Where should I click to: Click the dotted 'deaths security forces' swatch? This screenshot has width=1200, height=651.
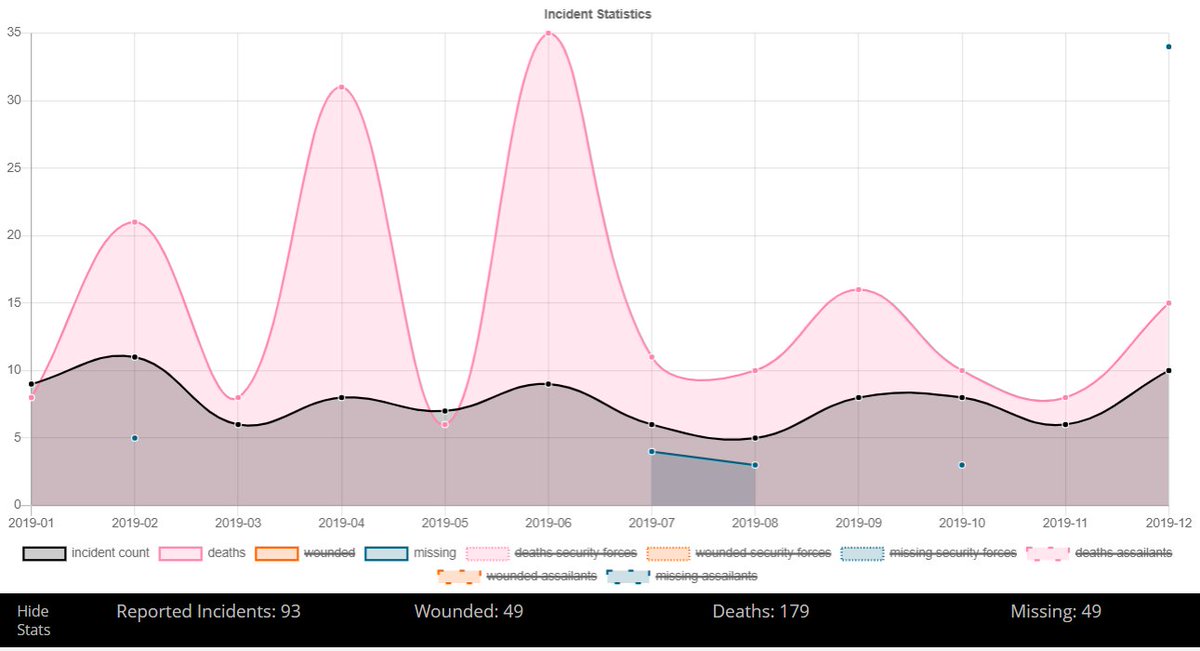(489, 552)
